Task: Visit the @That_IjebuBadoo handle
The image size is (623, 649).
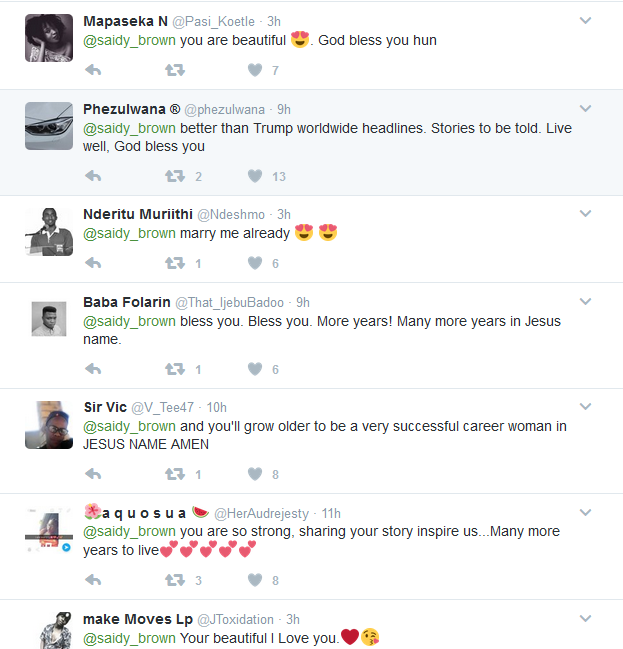Action: pos(229,302)
